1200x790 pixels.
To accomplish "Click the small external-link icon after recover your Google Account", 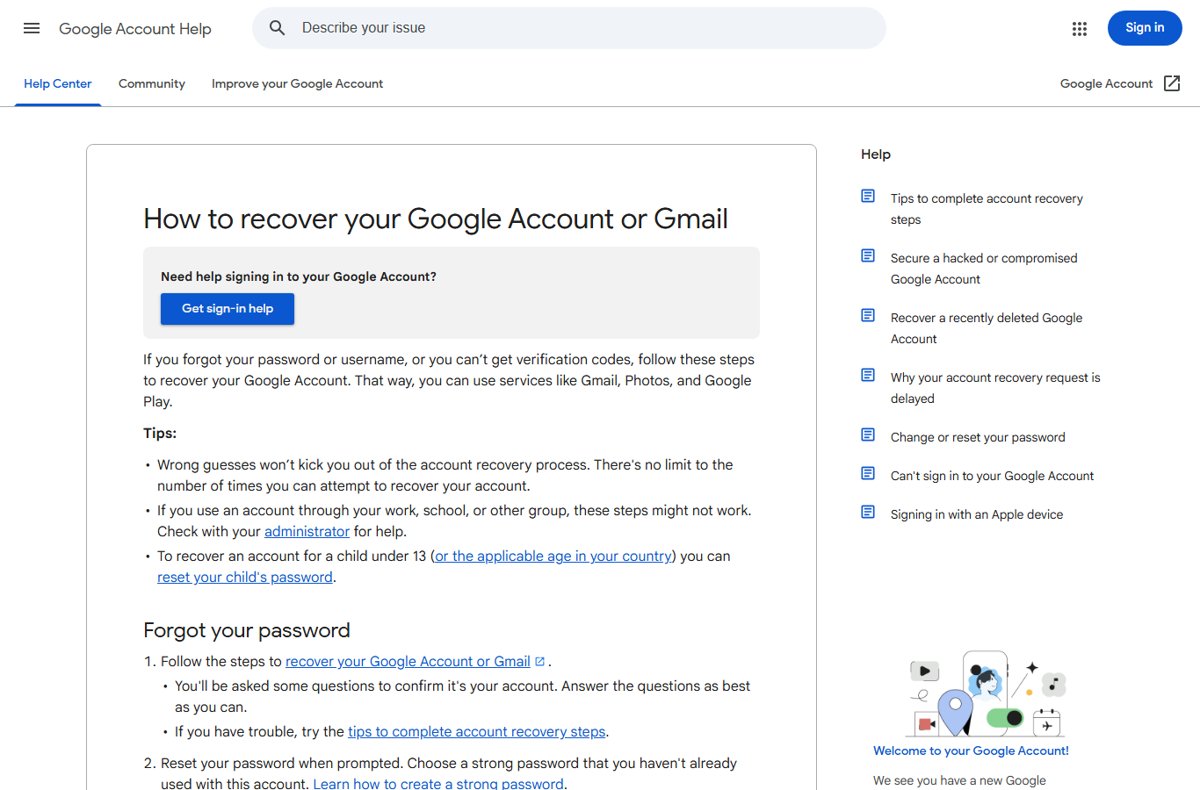I will coord(540,661).
